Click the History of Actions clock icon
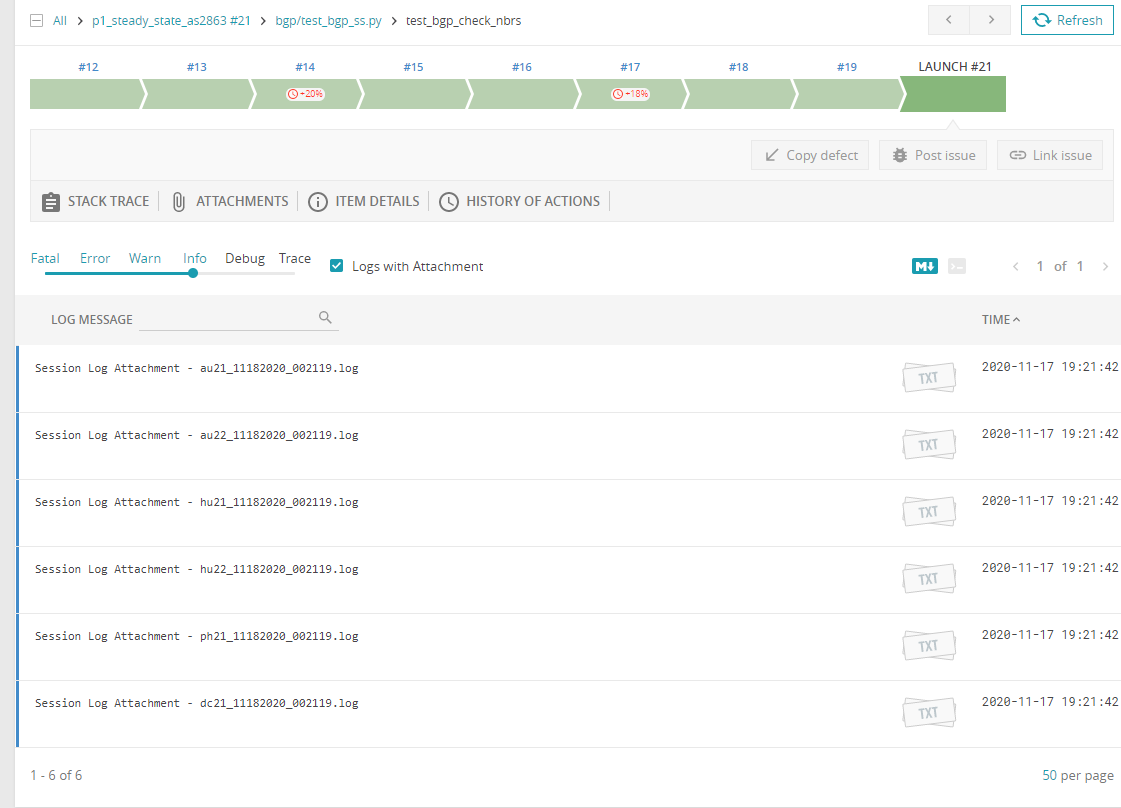The width and height of the screenshot is (1121, 808). click(449, 201)
